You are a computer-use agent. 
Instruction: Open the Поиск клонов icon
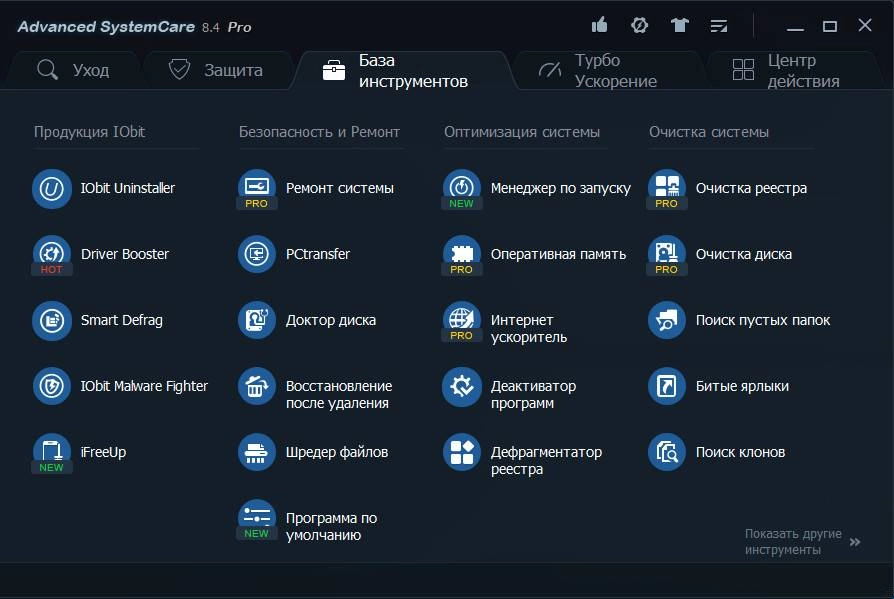667,453
